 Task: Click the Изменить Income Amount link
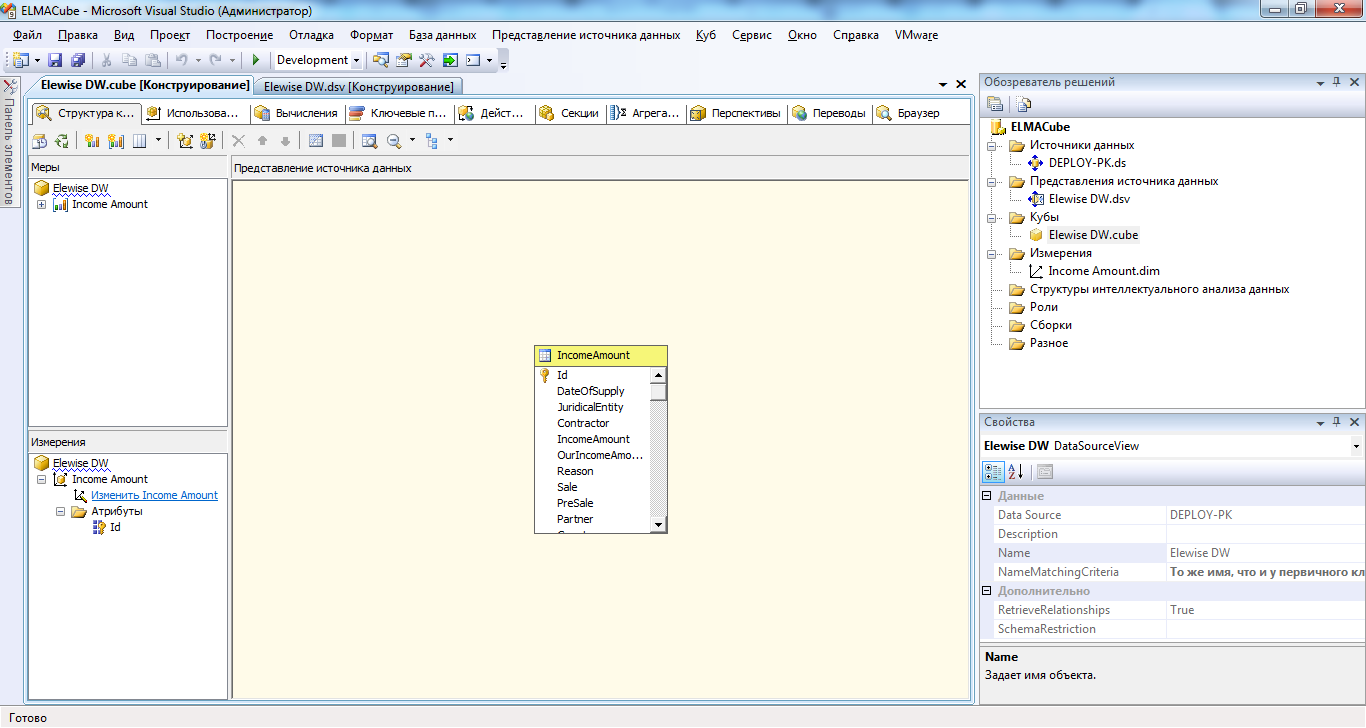(x=154, y=495)
